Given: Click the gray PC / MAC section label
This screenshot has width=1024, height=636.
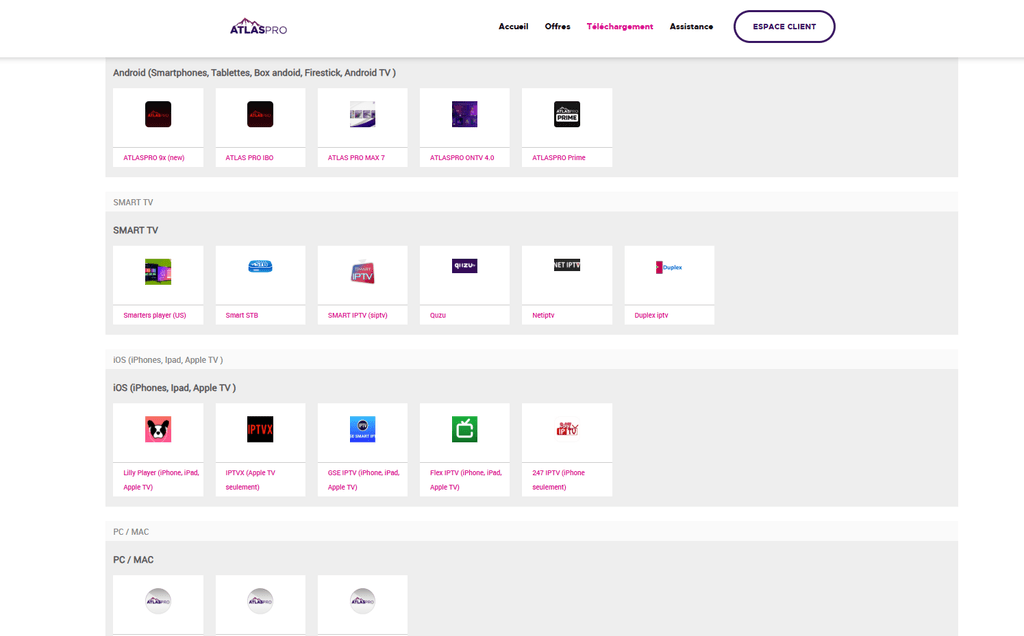Looking at the screenshot, I should click(x=131, y=532).
